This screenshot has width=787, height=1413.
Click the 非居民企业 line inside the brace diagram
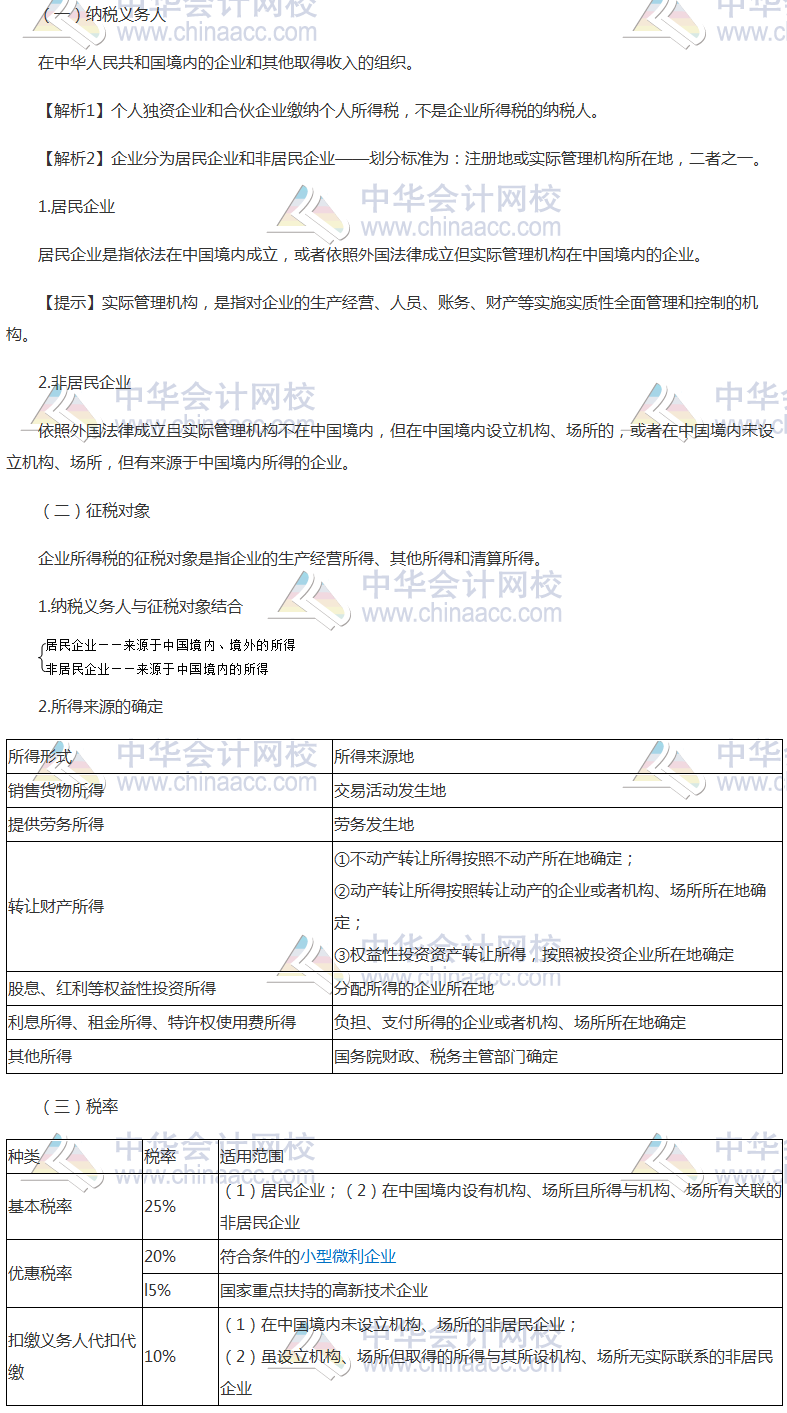pos(157,669)
